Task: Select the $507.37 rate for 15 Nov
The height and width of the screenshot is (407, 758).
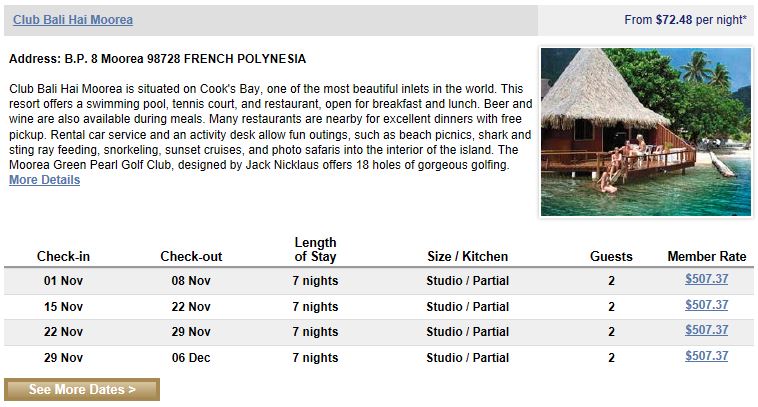Action: coord(706,305)
